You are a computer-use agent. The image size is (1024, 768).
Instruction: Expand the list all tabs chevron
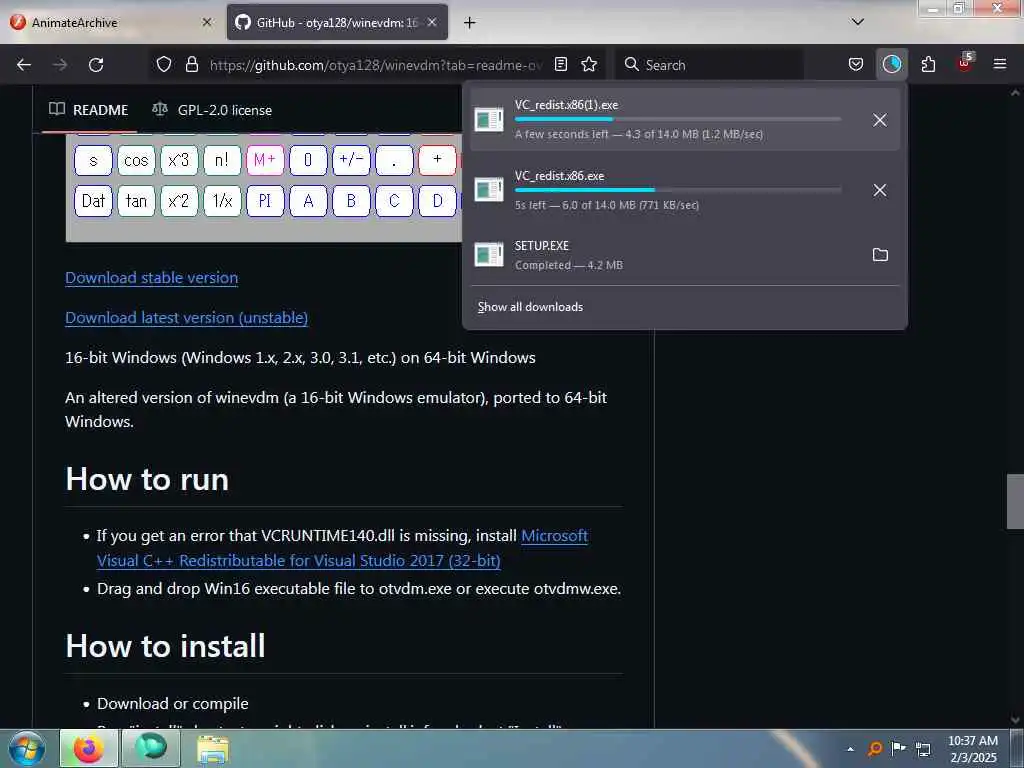(858, 22)
